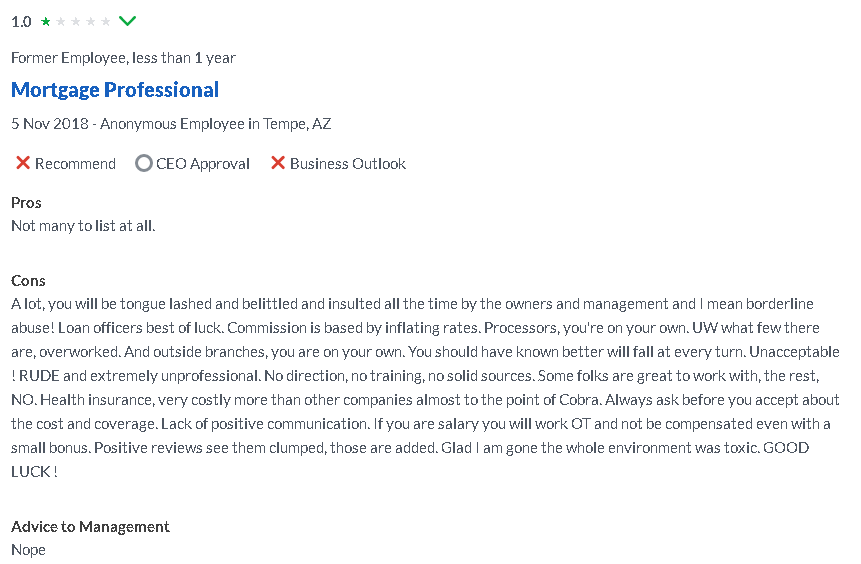Image resolution: width=861 pixels, height=564 pixels.
Task: Expand the green rating details chevron
Action: click(x=127, y=21)
